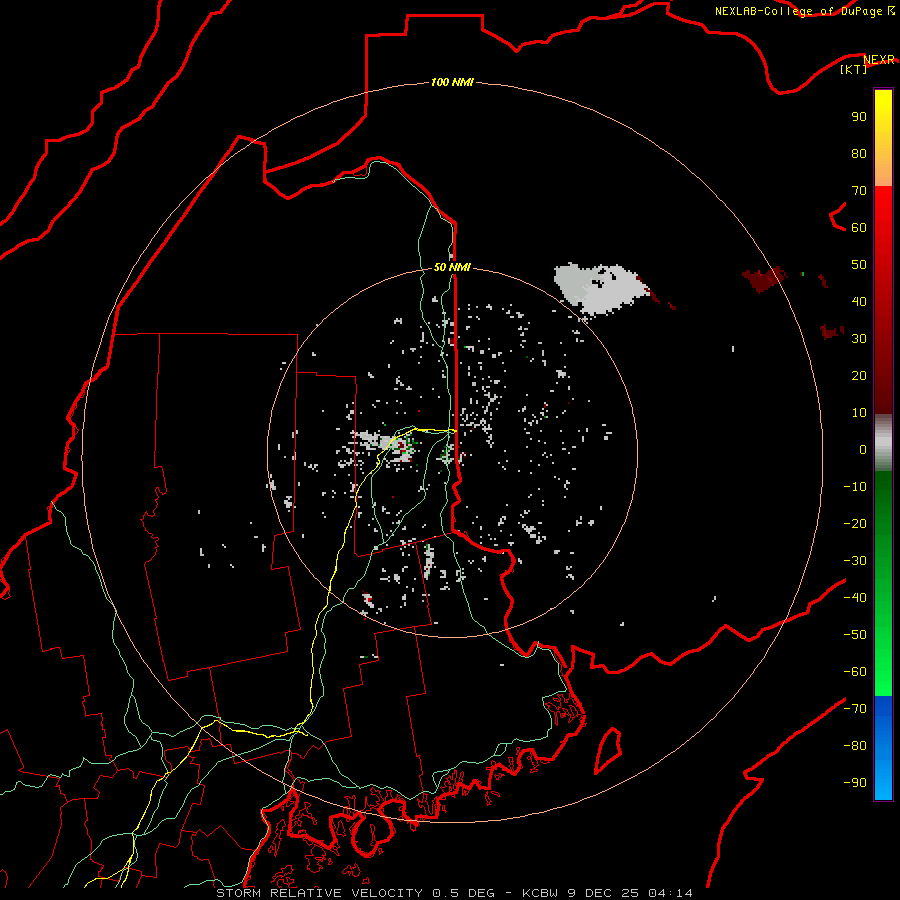This screenshot has width=900, height=900.
Task: Click the -90 value on the velocity scale
Action: (x=855, y=783)
